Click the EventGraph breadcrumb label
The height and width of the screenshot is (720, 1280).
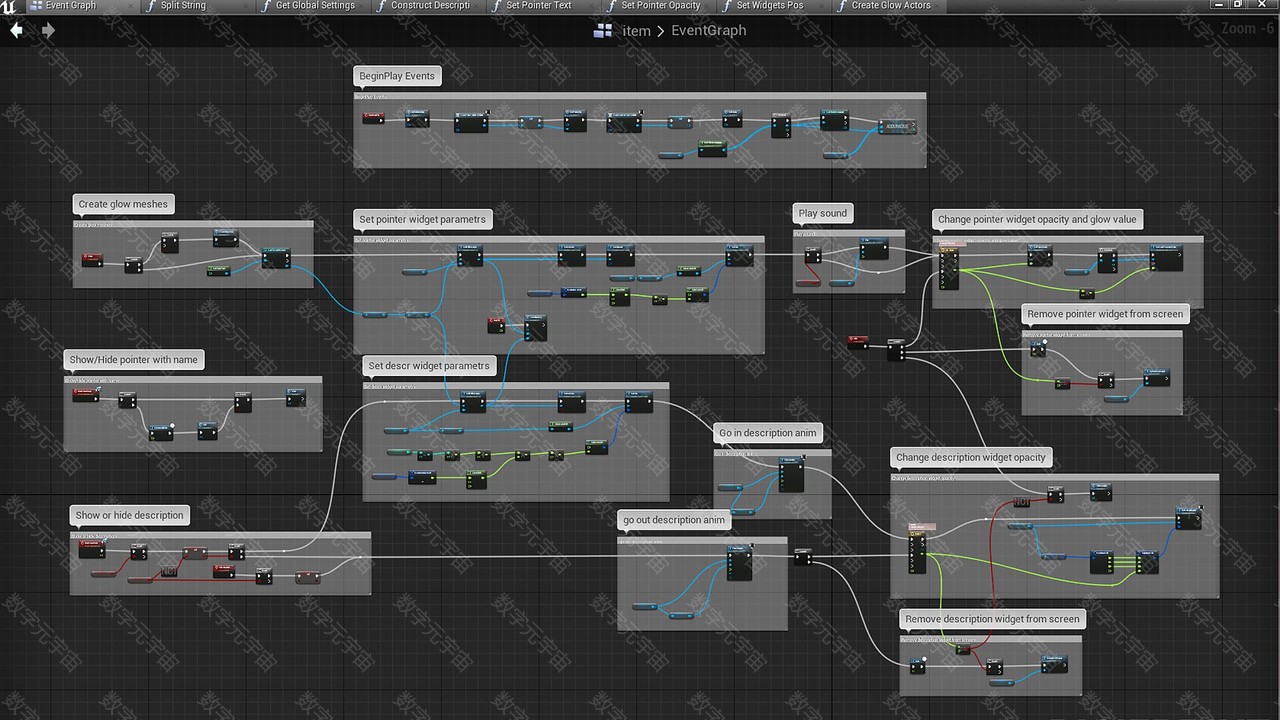pos(708,31)
